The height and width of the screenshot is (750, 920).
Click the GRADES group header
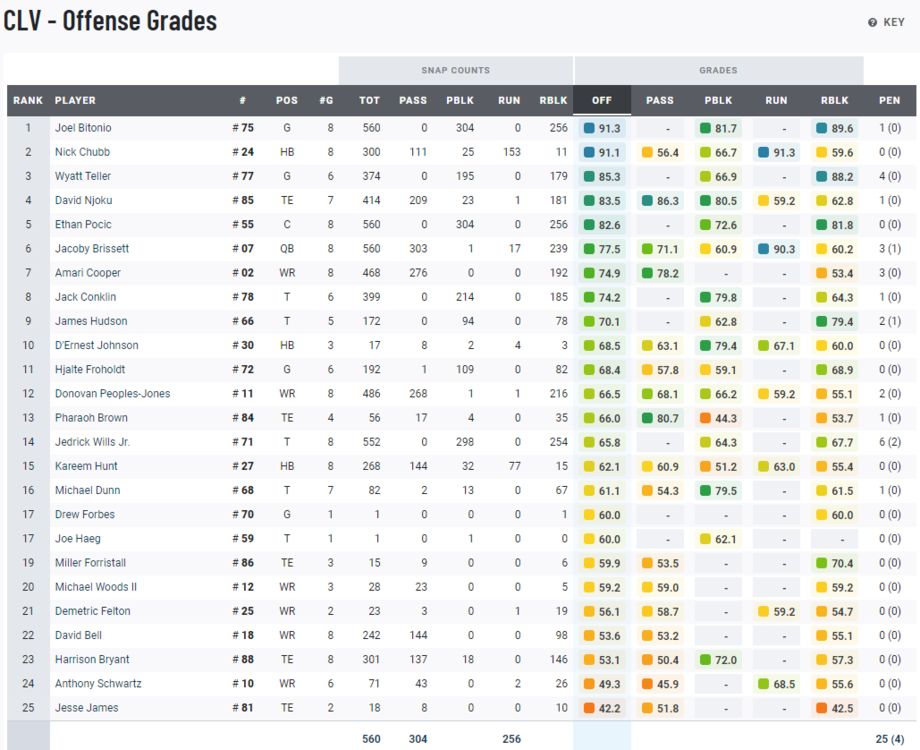point(718,70)
